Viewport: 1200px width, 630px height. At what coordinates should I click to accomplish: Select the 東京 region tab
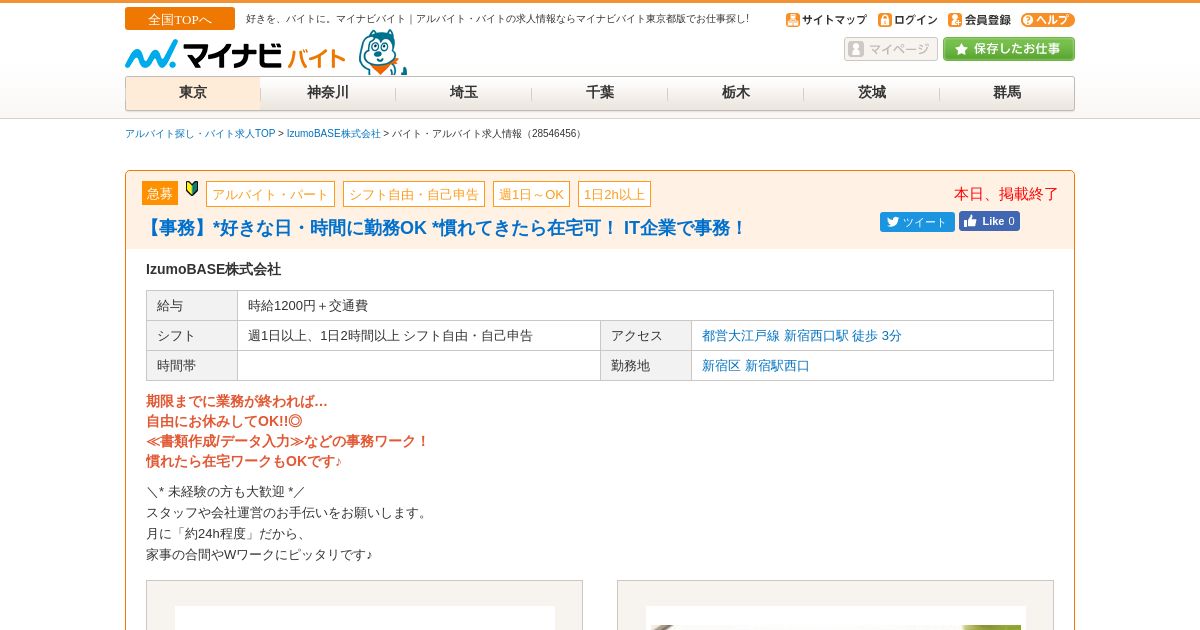pyautogui.click(x=193, y=93)
